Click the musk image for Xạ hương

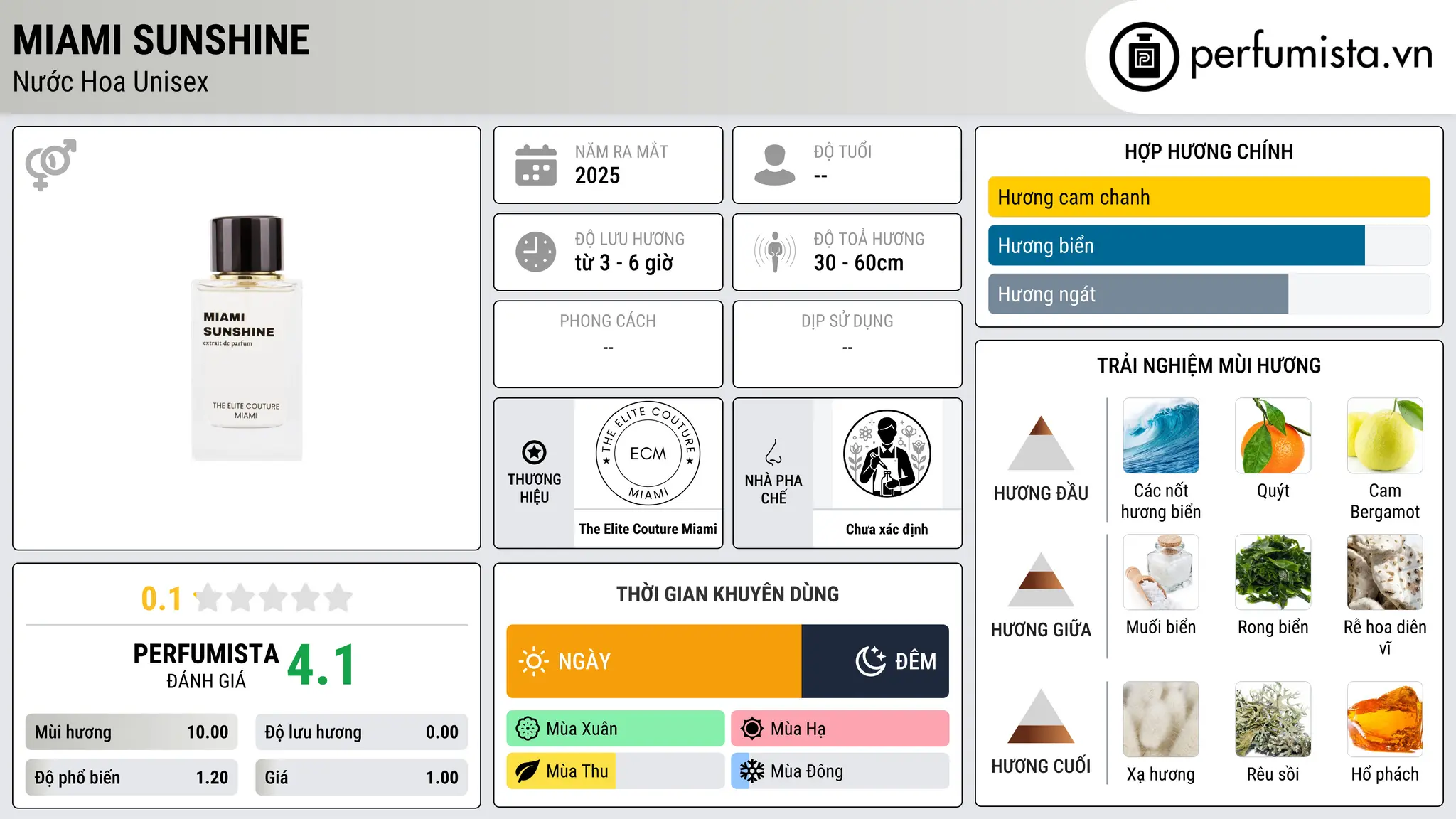pos(1161,719)
